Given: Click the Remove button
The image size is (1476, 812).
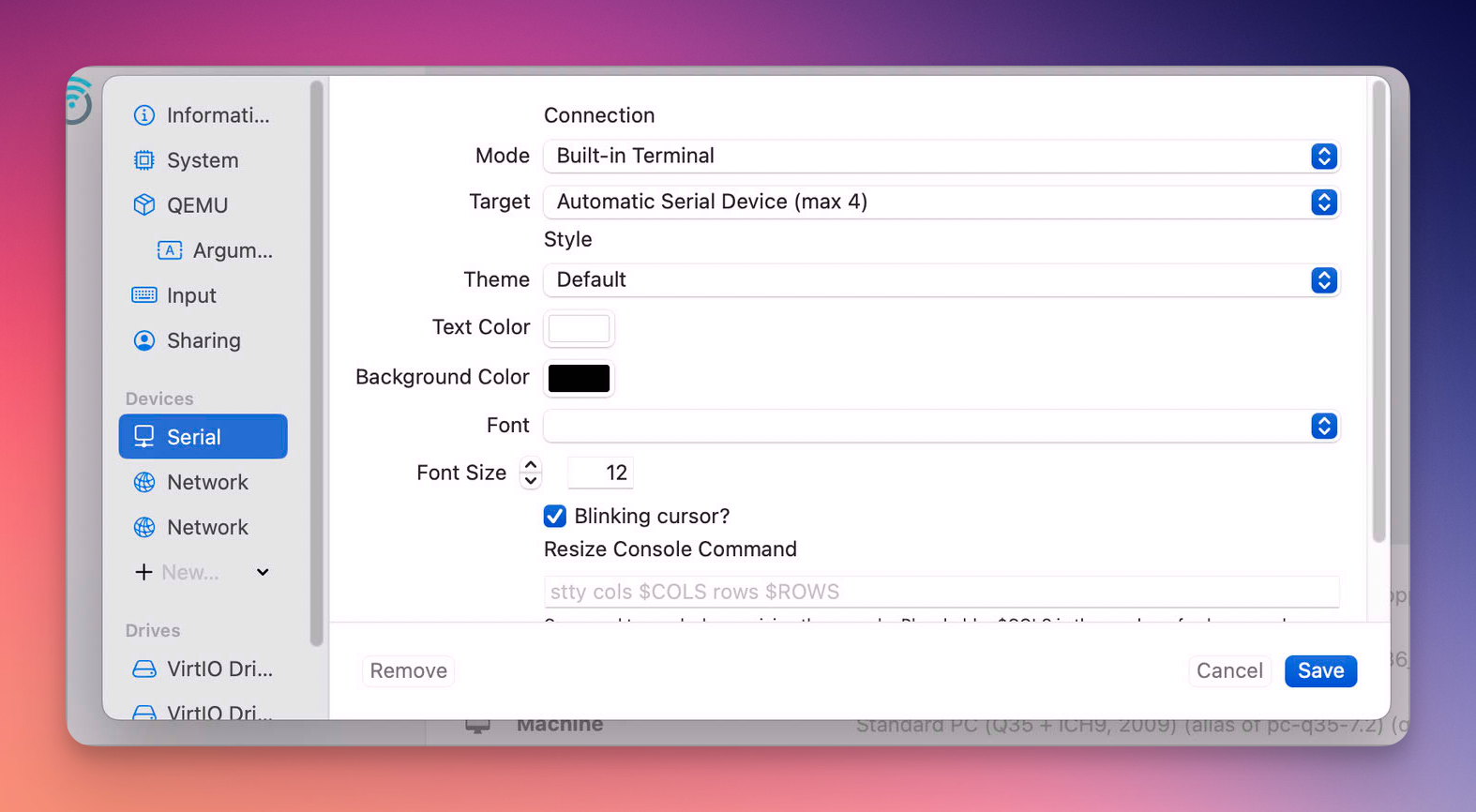Looking at the screenshot, I should [x=408, y=670].
